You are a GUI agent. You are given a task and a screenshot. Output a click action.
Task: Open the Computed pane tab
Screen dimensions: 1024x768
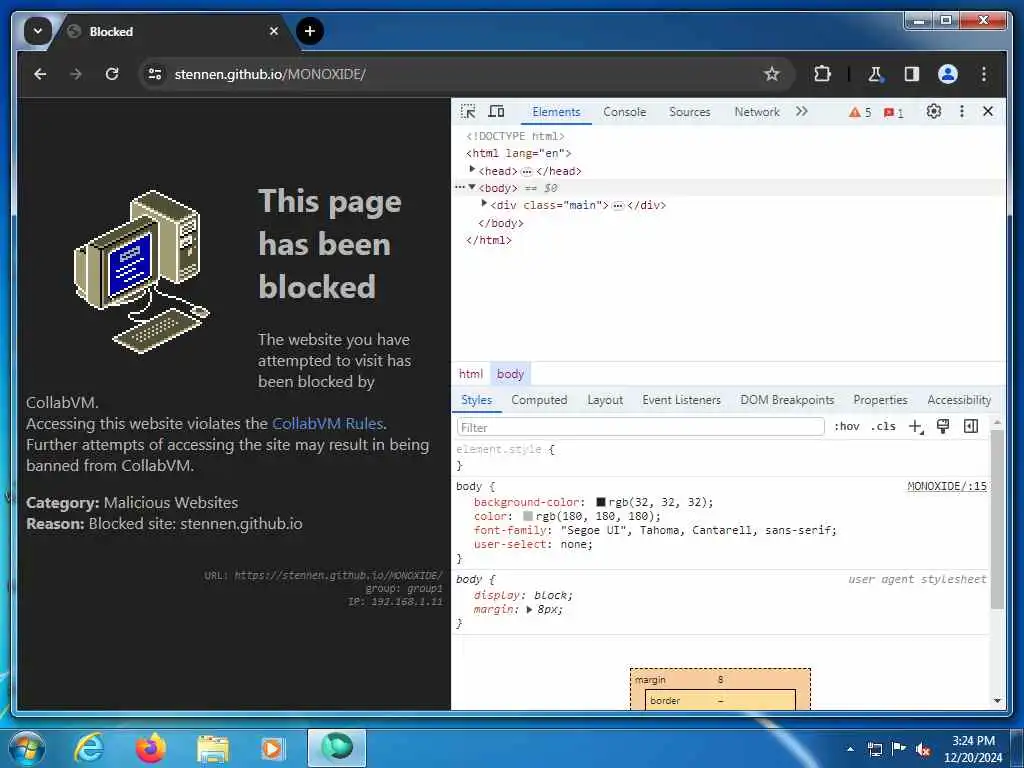pyautogui.click(x=539, y=400)
